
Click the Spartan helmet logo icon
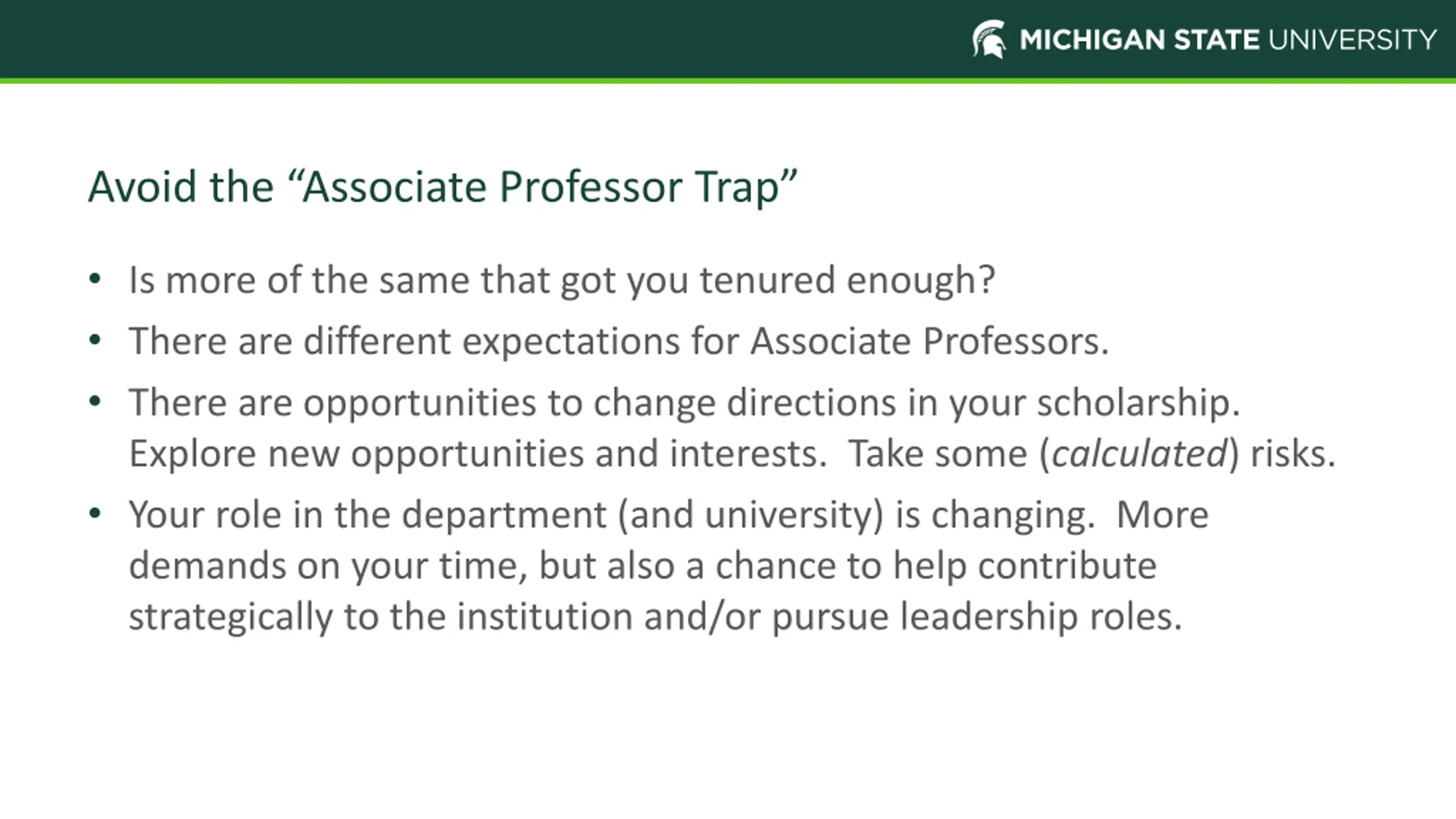click(989, 39)
